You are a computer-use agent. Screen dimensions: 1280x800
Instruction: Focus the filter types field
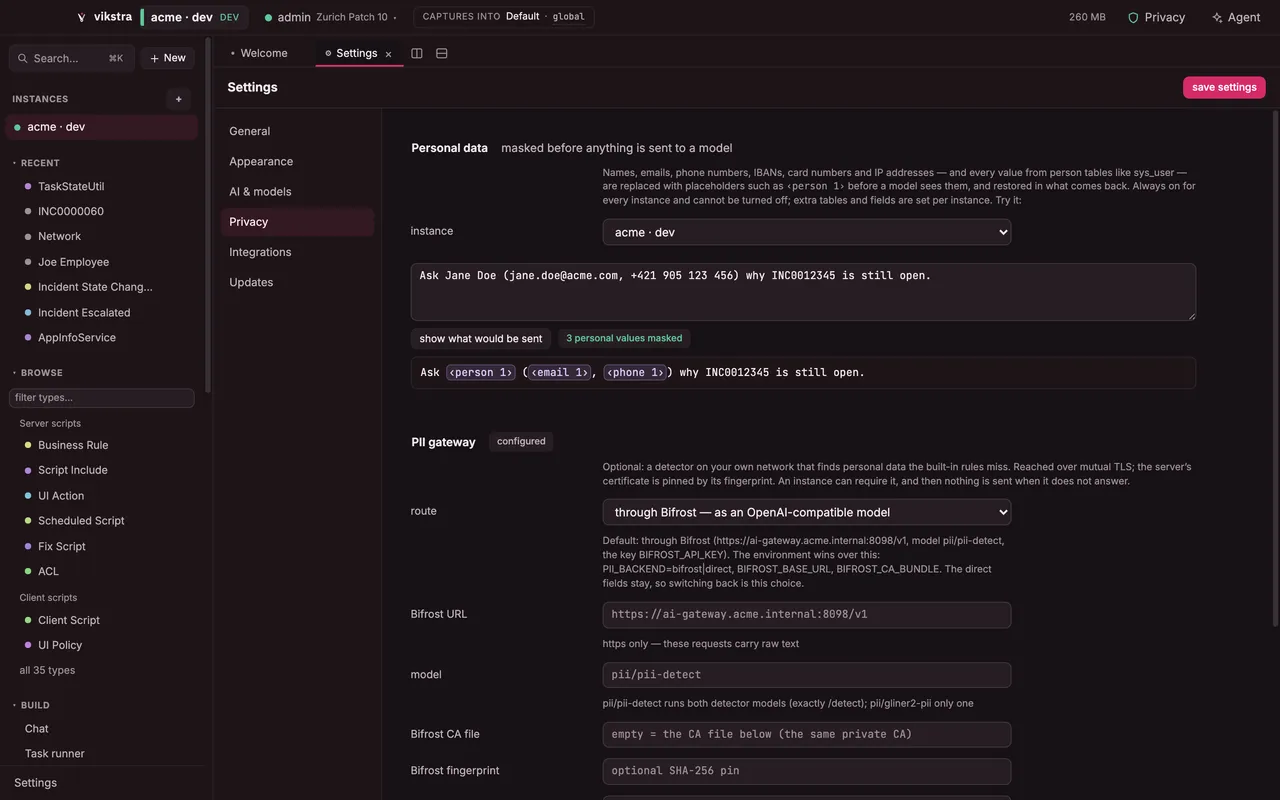pos(102,398)
